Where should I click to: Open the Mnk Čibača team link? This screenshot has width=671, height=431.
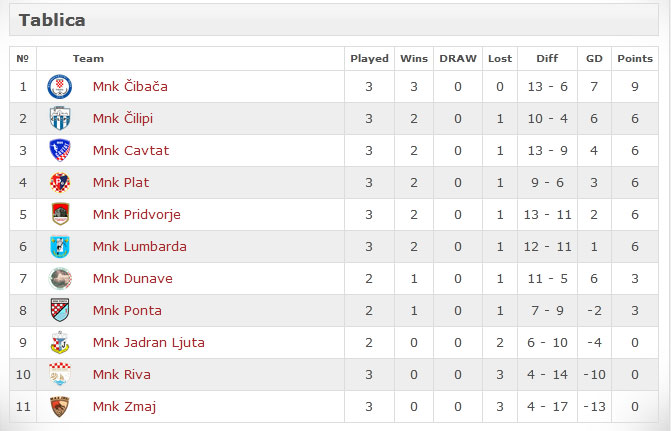point(130,87)
